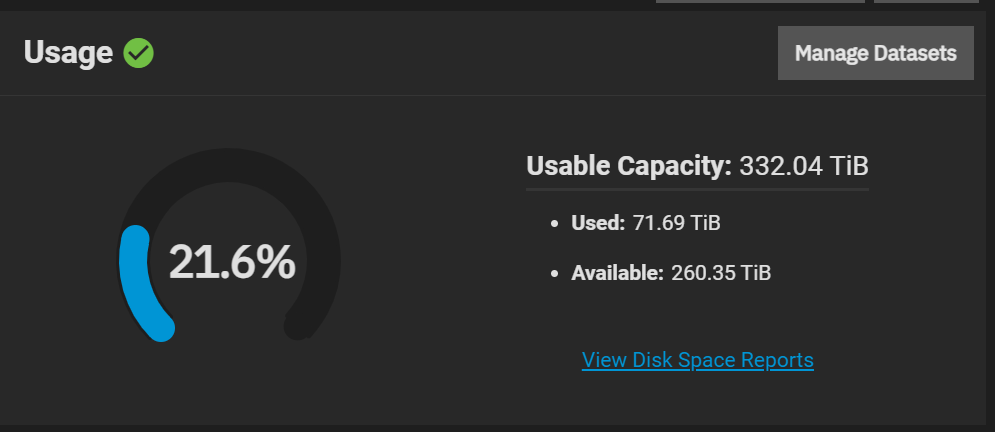Image resolution: width=995 pixels, height=432 pixels.
Task: Click the green healthy checkmark icon
Action: coord(138,53)
